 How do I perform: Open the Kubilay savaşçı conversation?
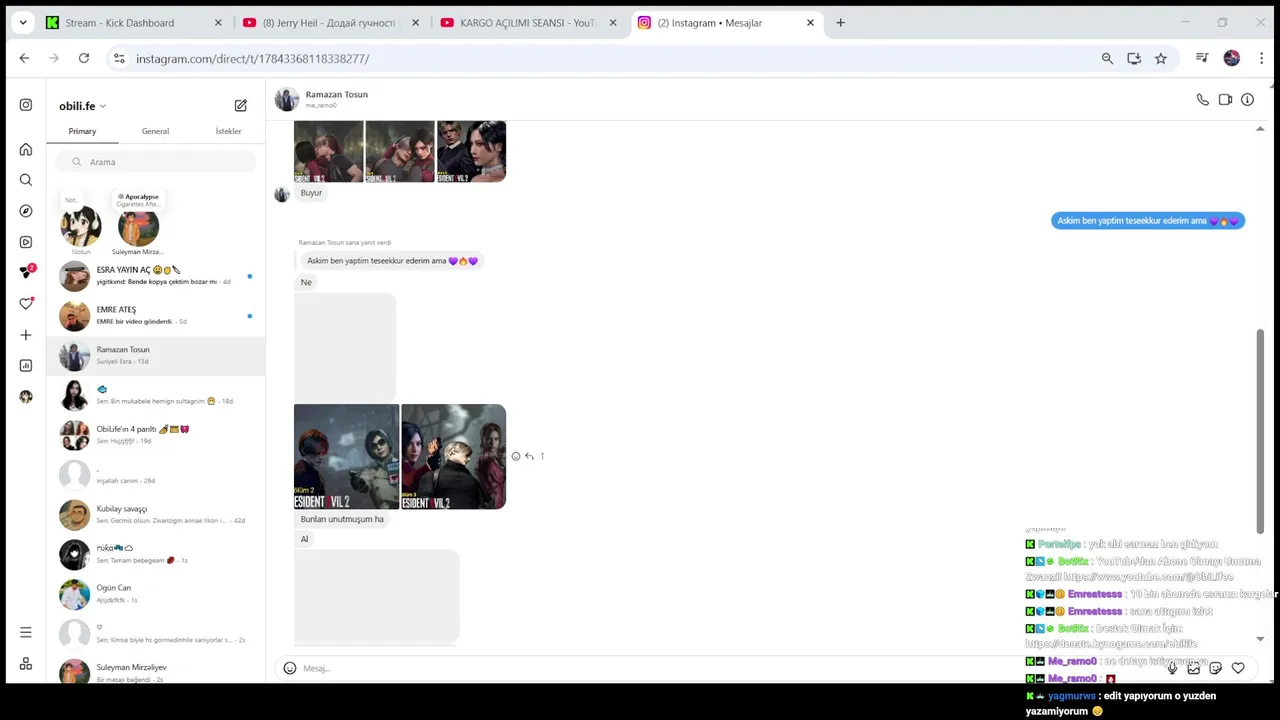156,515
